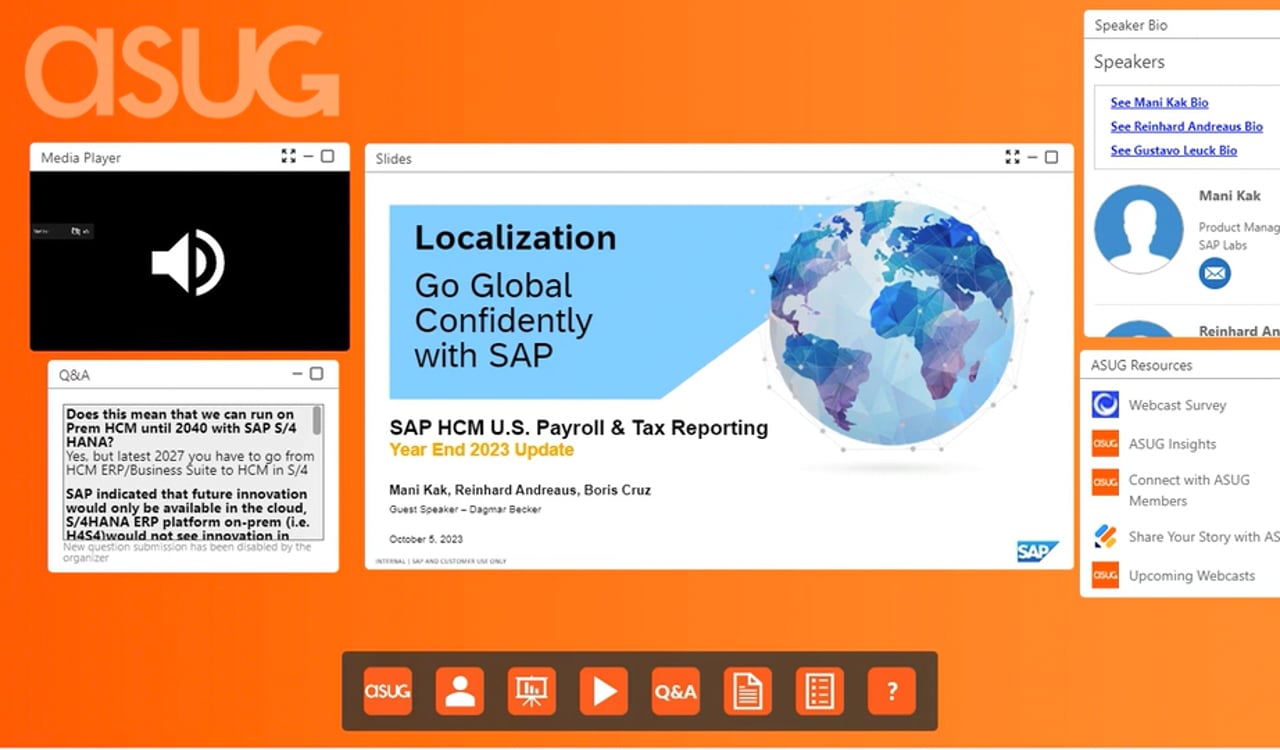This screenshot has height=750, width=1280.
Task: Click the Webcast Survey icon
Action: point(1105,404)
